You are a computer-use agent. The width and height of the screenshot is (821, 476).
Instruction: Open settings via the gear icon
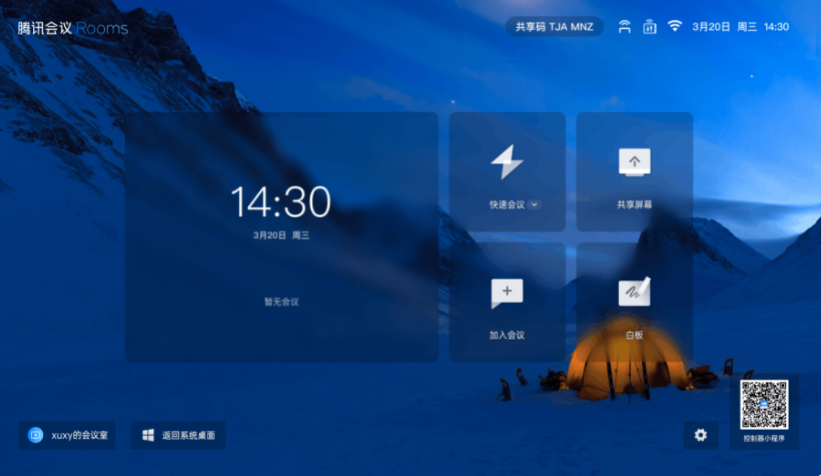tap(700, 435)
